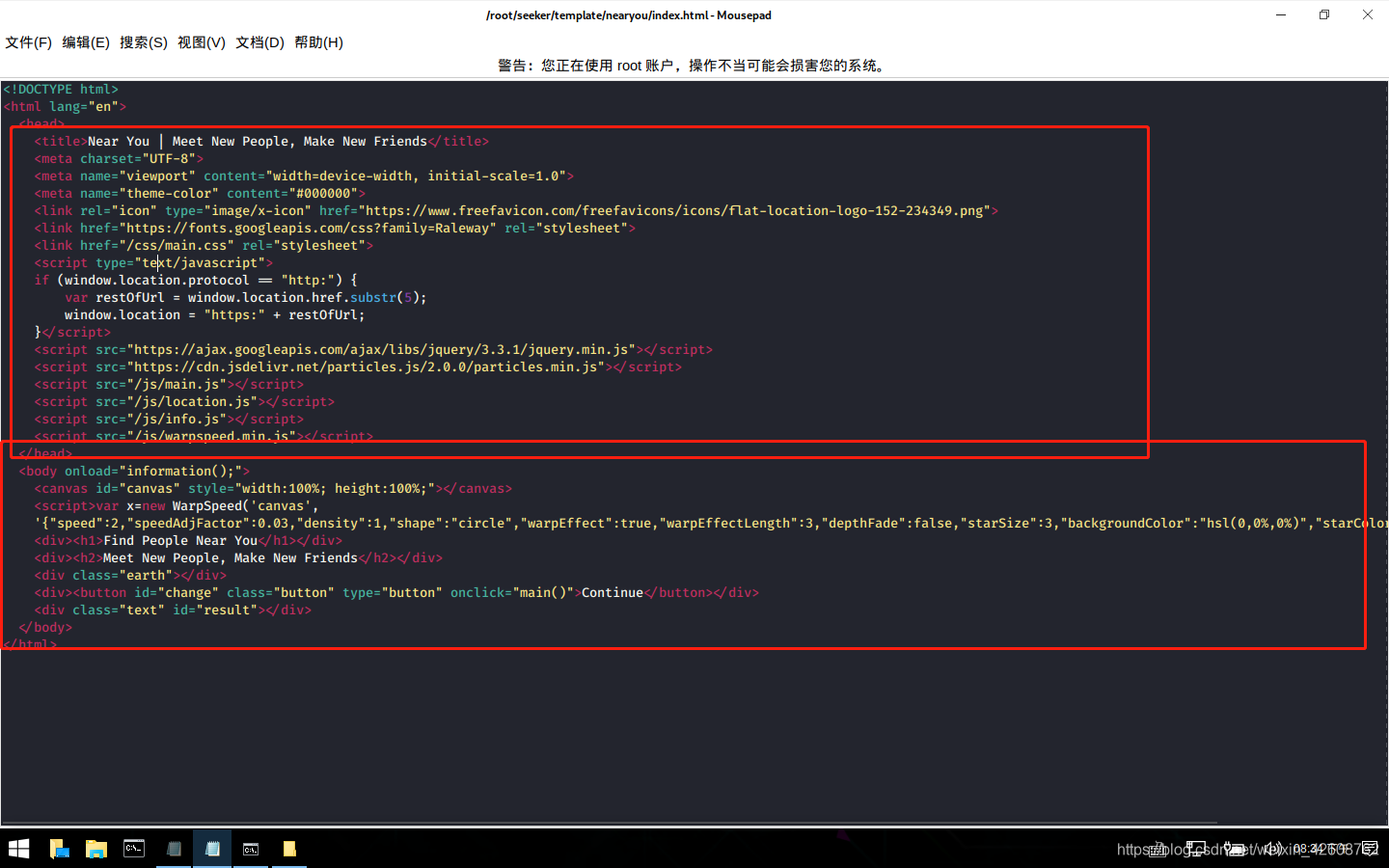Open the yellow File Explorer folder icon in taskbar
This screenshot has height=868, width=1389.
tap(96, 849)
